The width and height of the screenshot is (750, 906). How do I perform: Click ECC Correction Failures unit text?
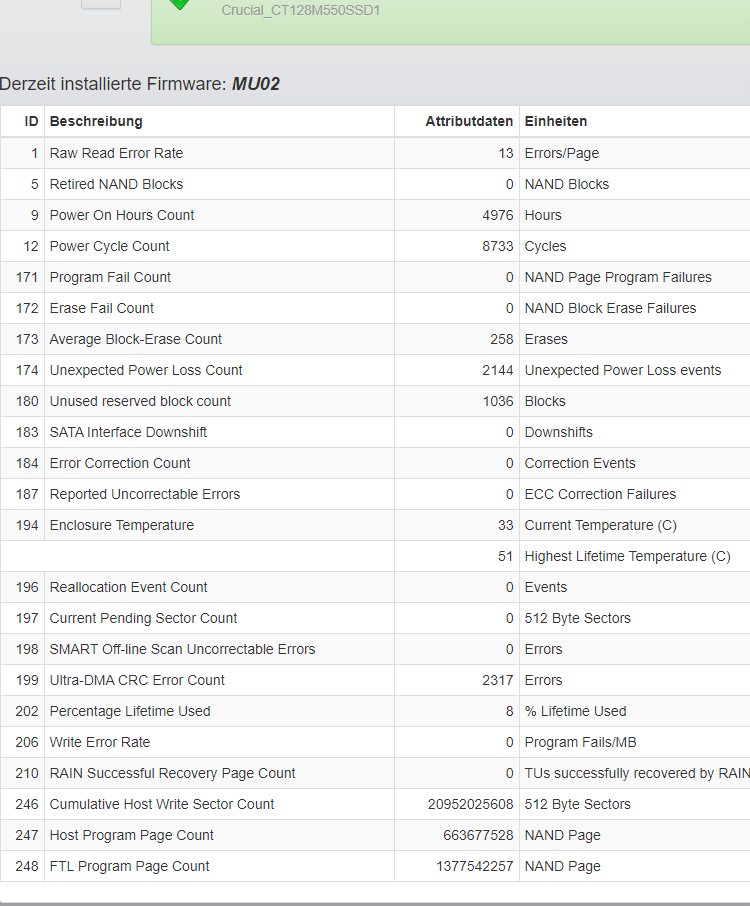[x=600, y=495]
